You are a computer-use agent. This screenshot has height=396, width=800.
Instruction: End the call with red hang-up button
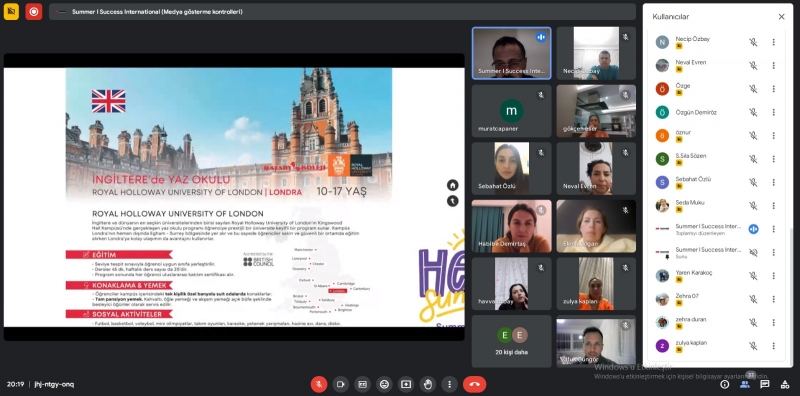click(474, 384)
